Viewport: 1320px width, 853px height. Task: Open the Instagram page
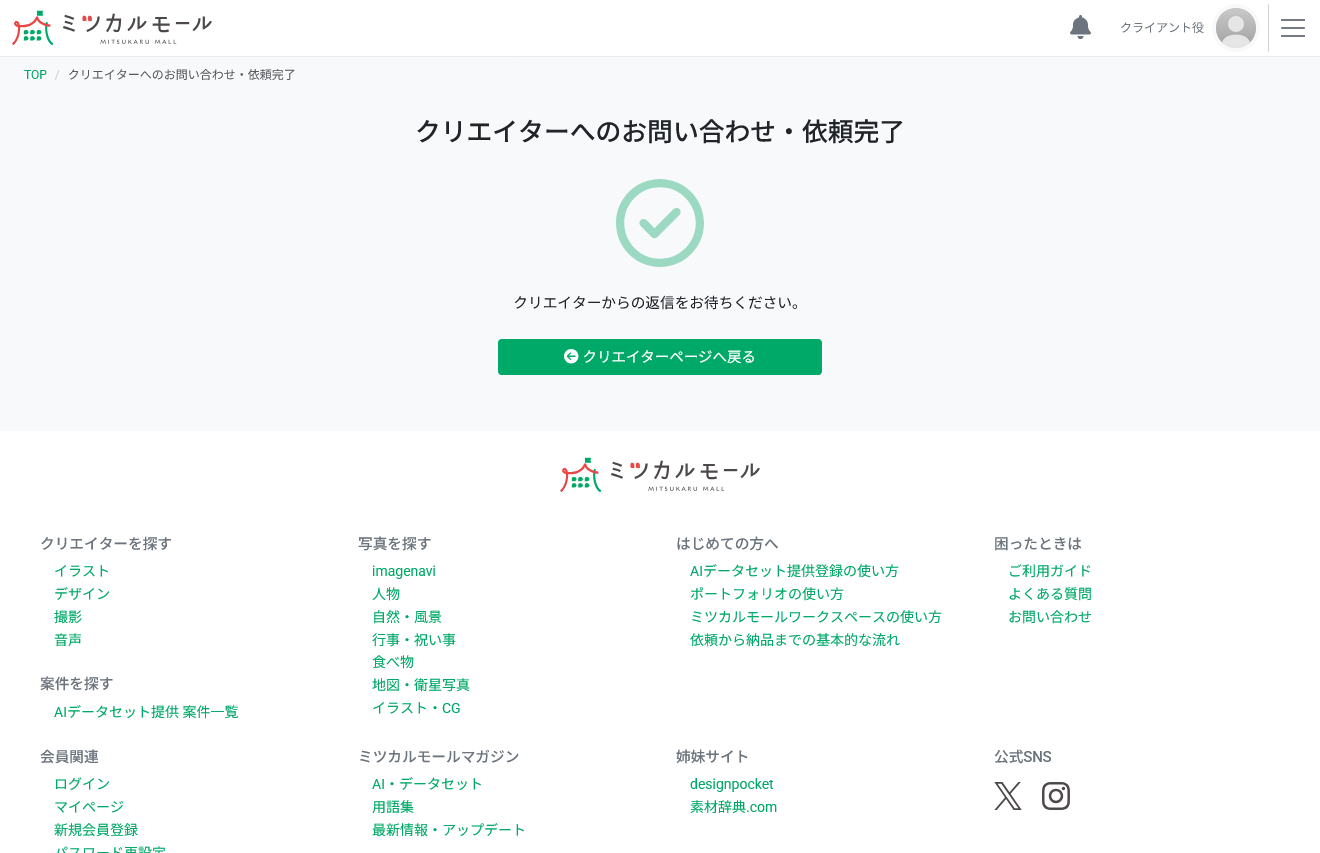(1056, 796)
